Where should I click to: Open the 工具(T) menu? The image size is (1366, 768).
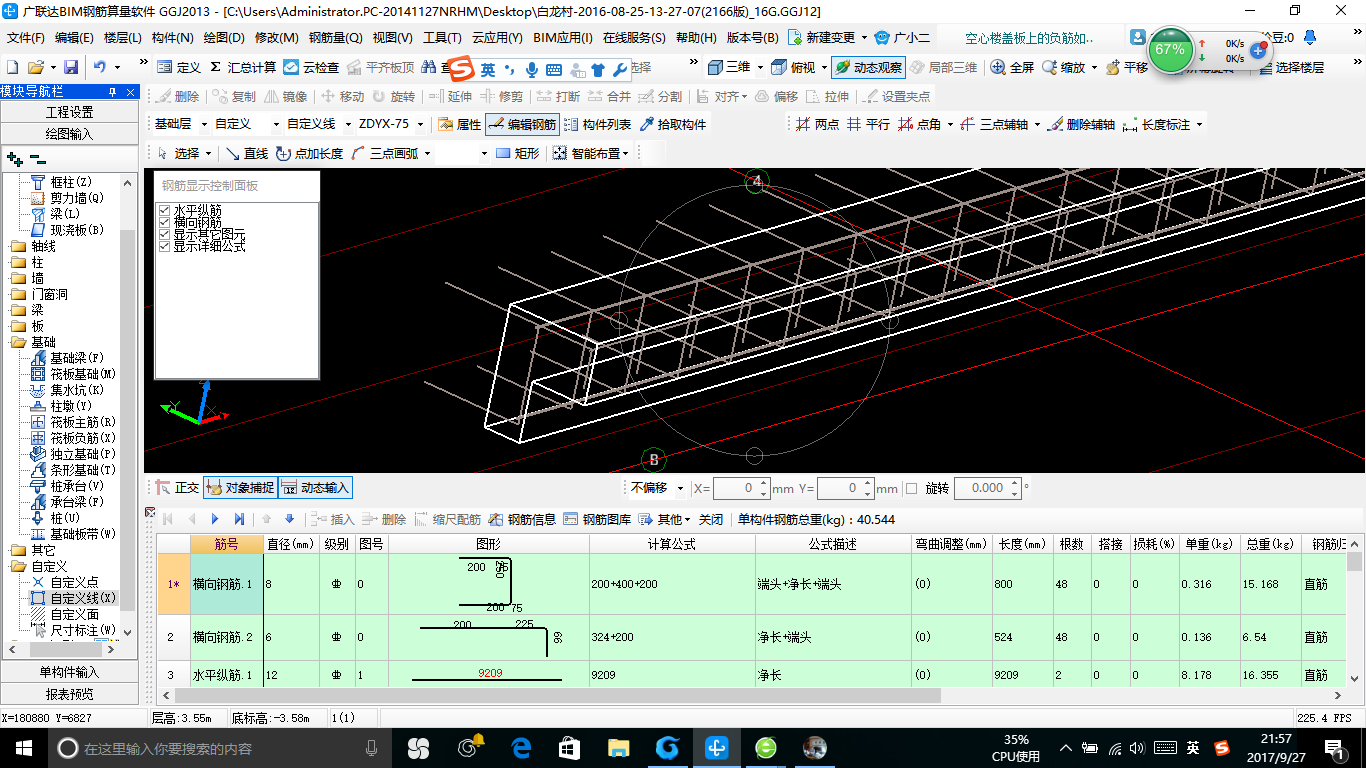441,38
